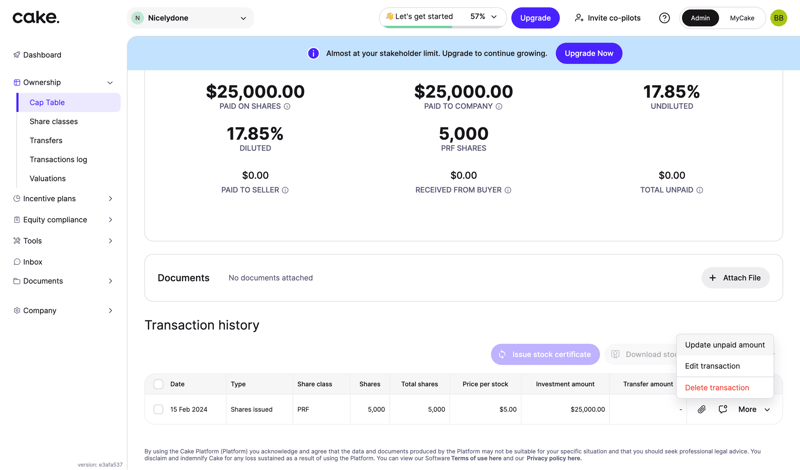Open Share classes in the sidebar
Screen dimensions: 800x470
click(x=54, y=122)
